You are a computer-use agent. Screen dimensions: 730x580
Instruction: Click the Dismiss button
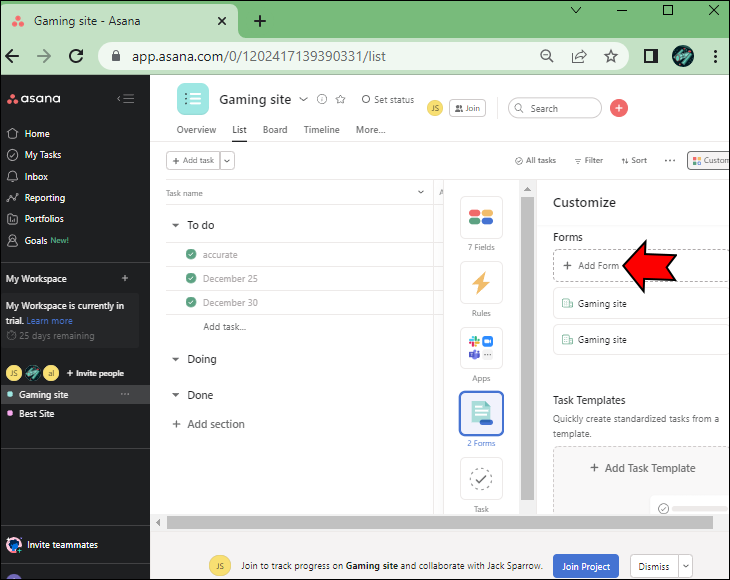654,567
